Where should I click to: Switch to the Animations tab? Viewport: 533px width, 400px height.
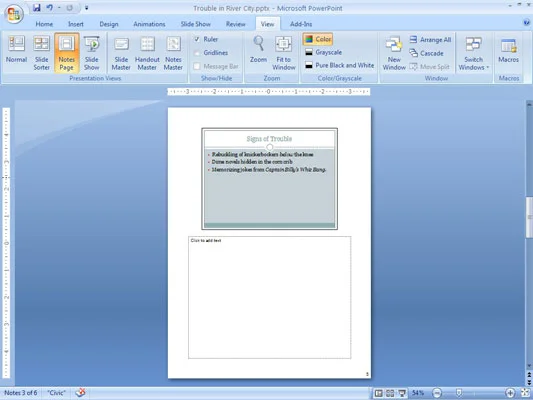(x=149, y=24)
